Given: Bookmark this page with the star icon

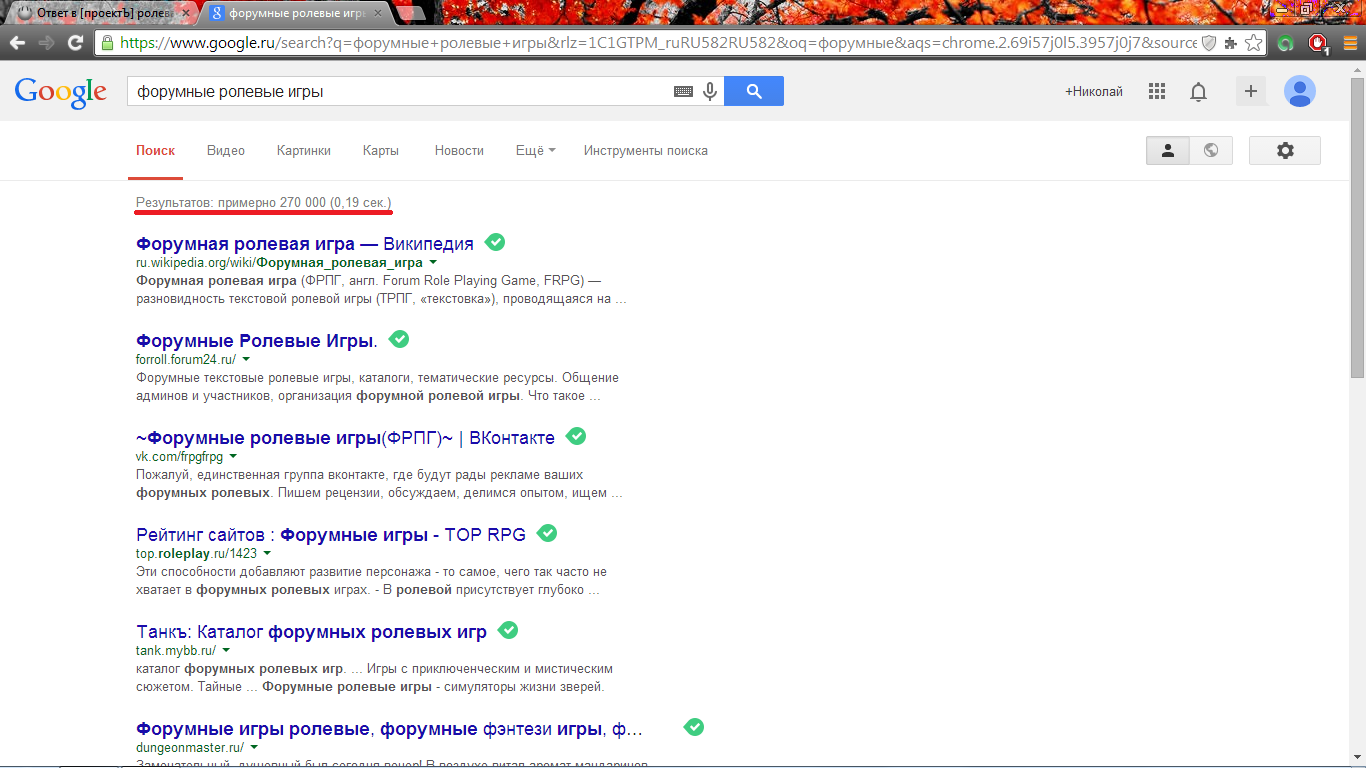Looking at the screenshot, I should pyautogui.click(x=1253, y=43).
